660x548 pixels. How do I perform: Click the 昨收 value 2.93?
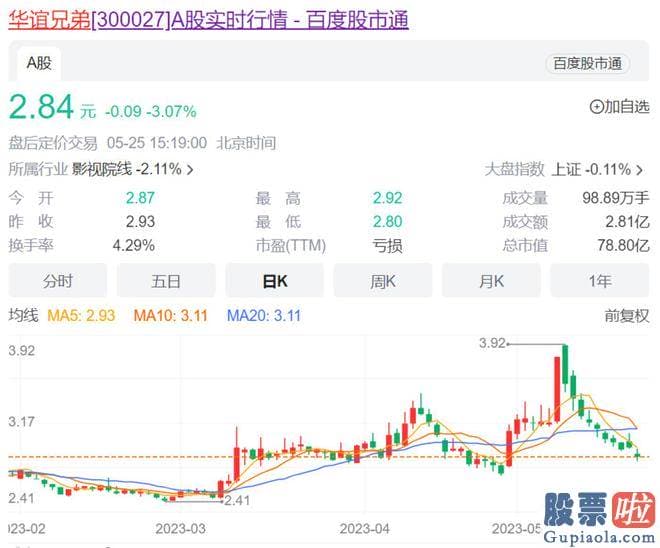140,221
